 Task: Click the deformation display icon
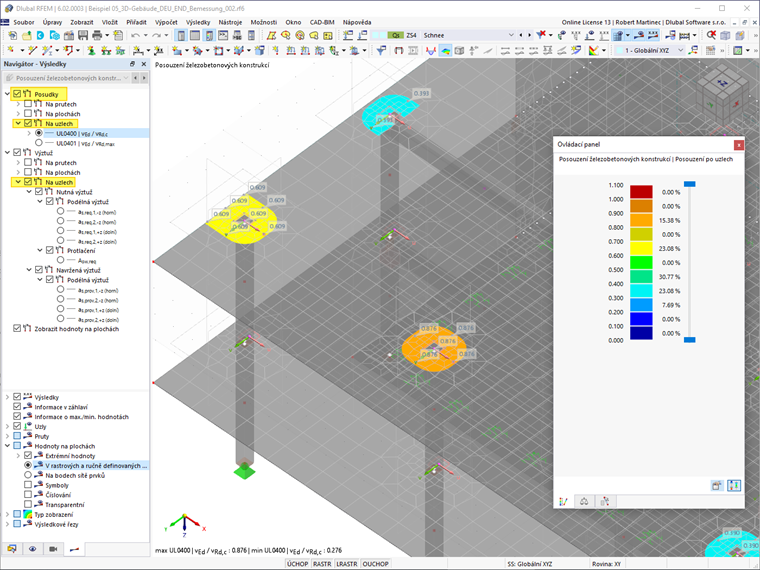(430, 50)
